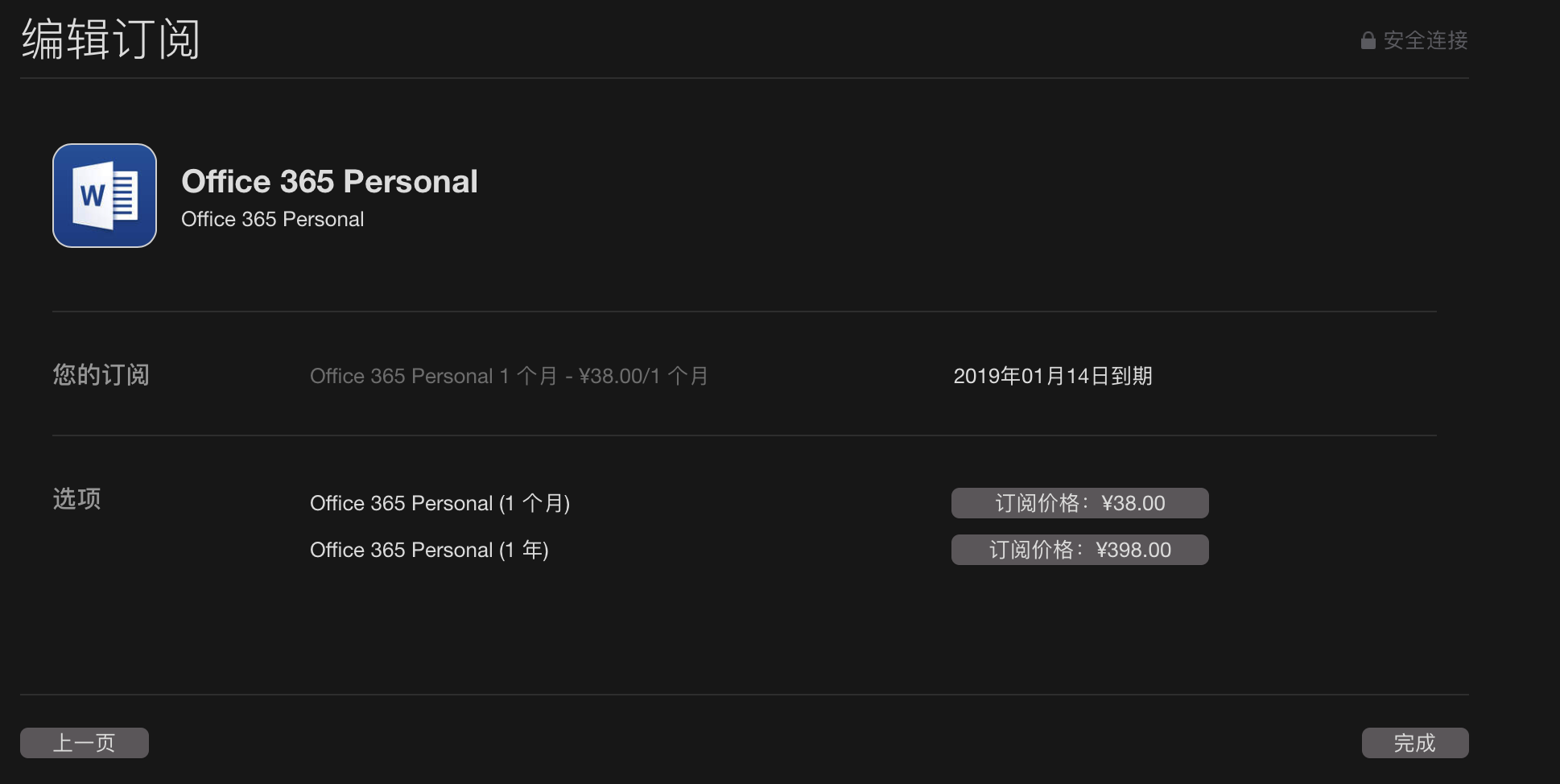Click the 您的订阅 section label
The height and width of the screenshot is (784, 1560).
(x=101, y=375)
